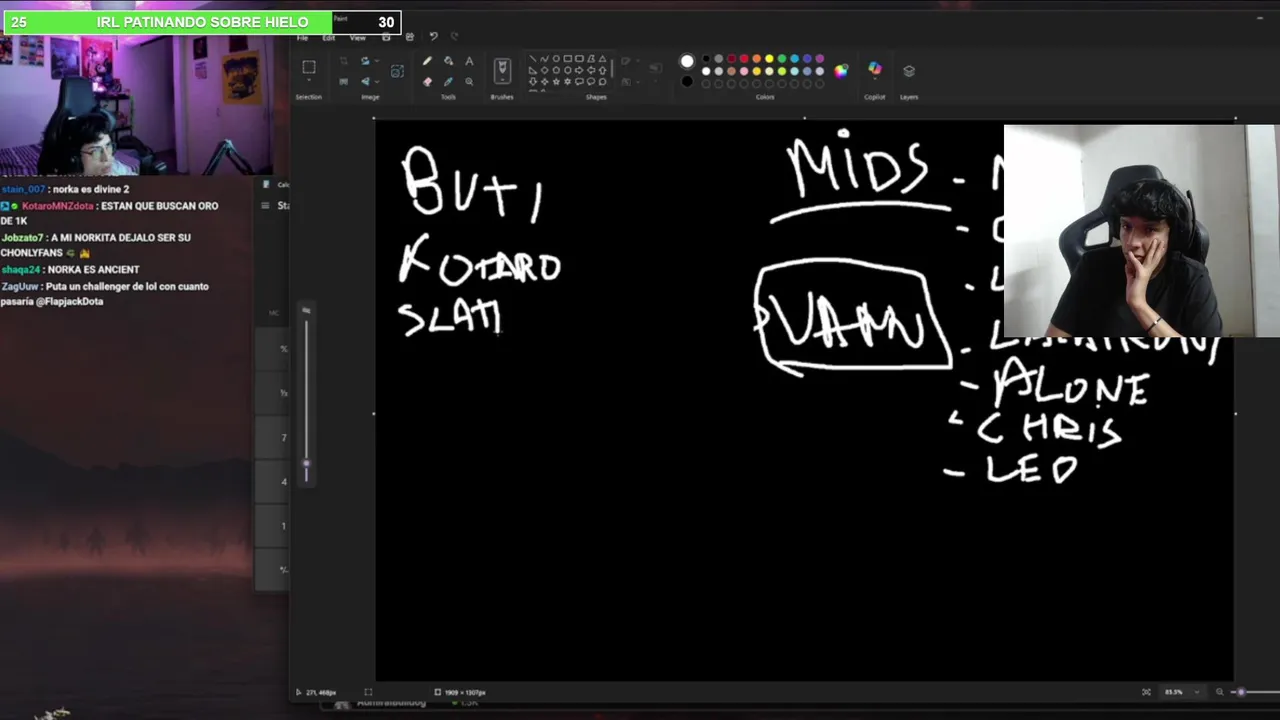Image resolution: width=1280 pixels, height=720 pixels.
Task: Select the Fill bucket tool
Action: click(x=448, y=61)
